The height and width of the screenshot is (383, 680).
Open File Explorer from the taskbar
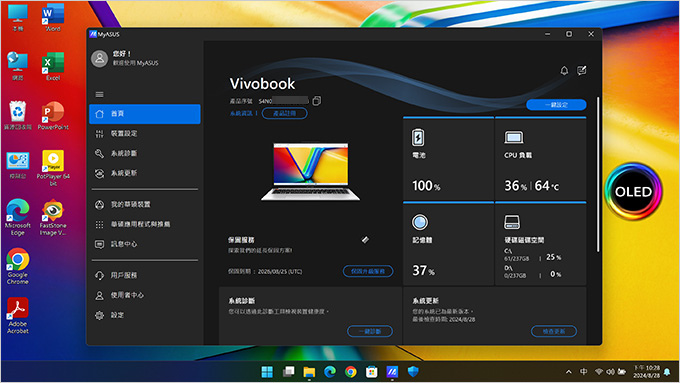(x=309, y=372)
